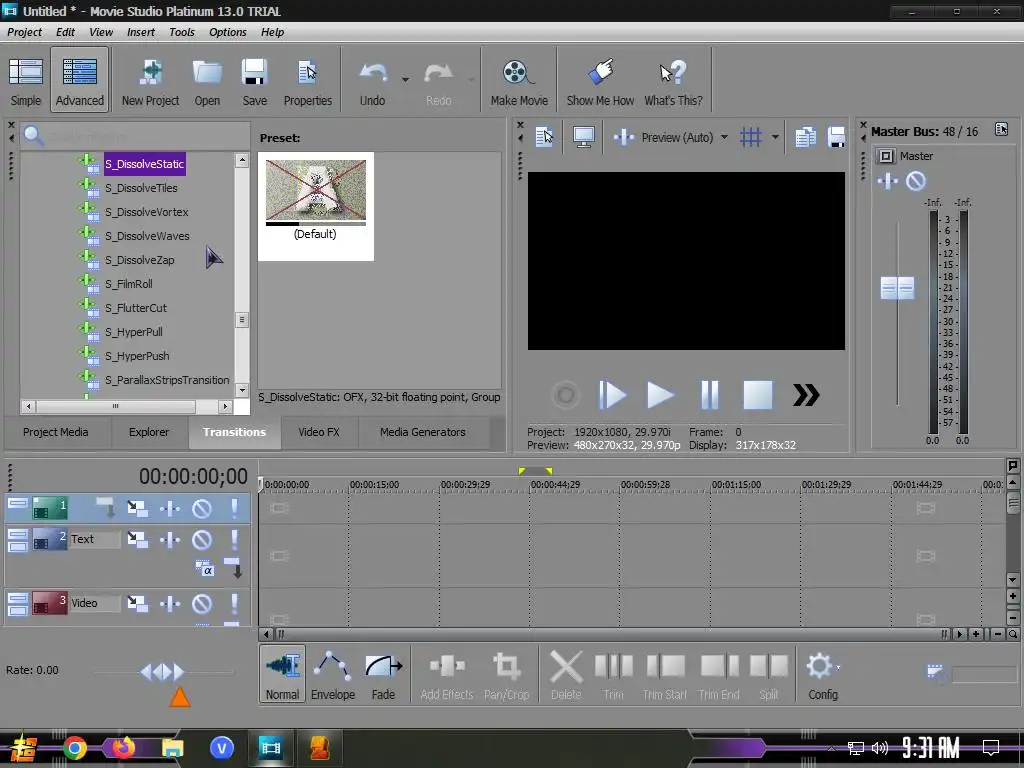
Task: Play from start in preview
Action: 612,395
